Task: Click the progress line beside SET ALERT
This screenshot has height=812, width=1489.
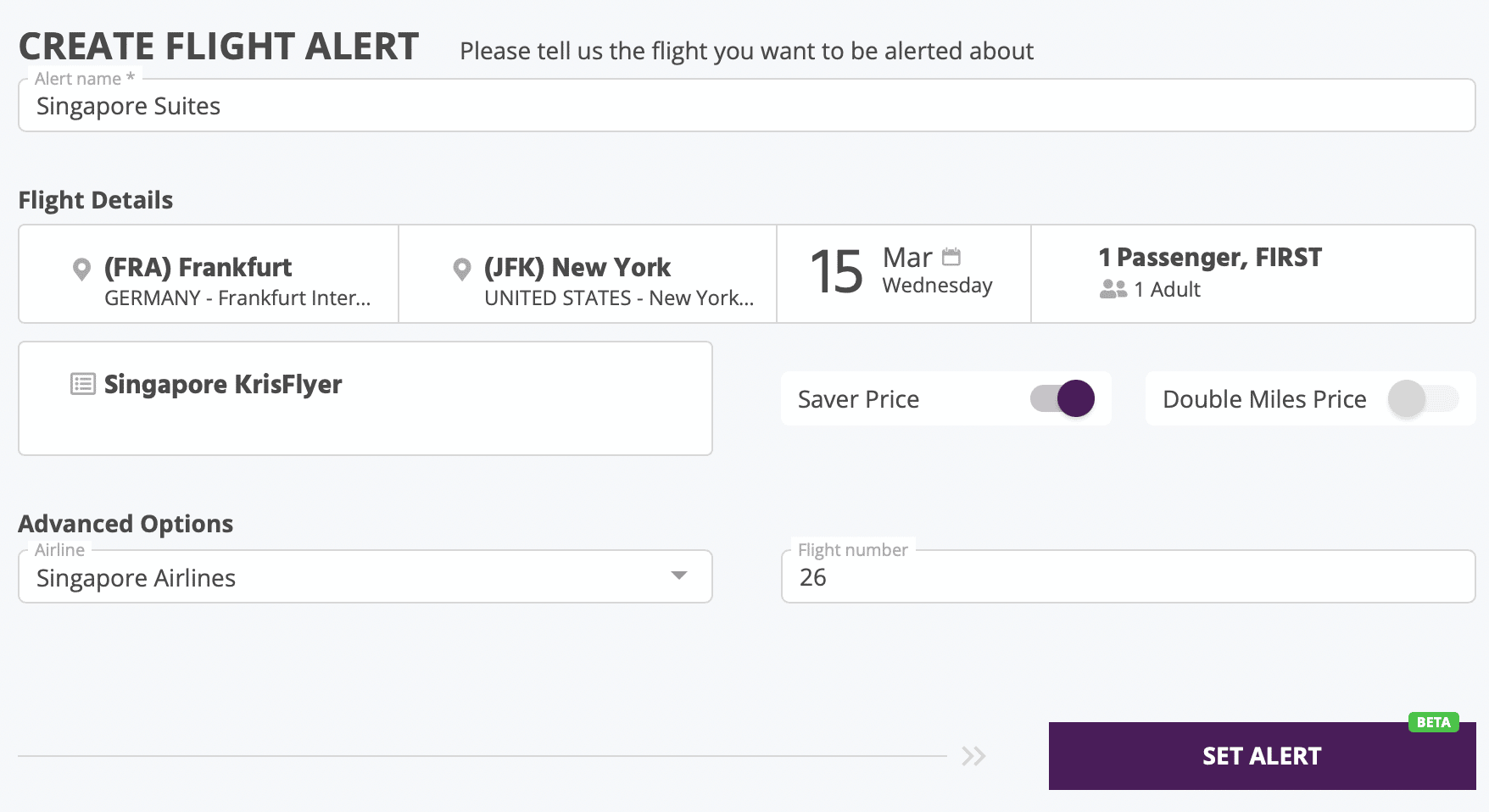Action: pyautogui.click(x=482, y=756)
